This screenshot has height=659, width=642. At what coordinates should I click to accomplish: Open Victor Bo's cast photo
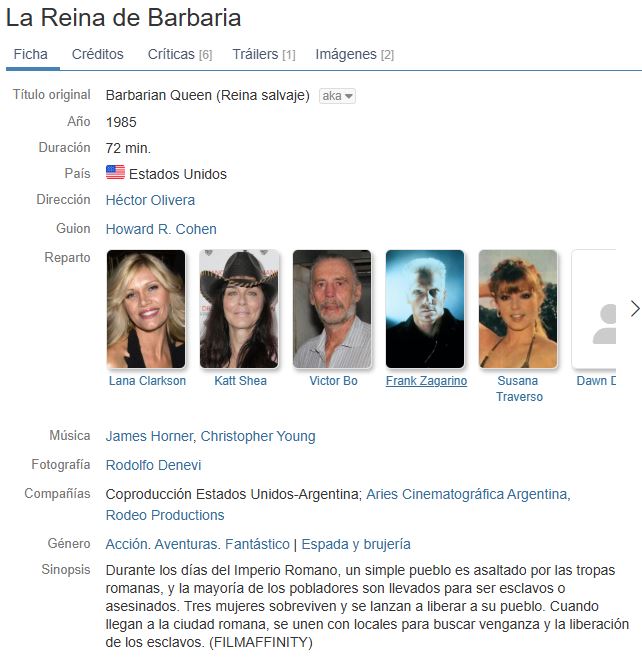(332, 309)
